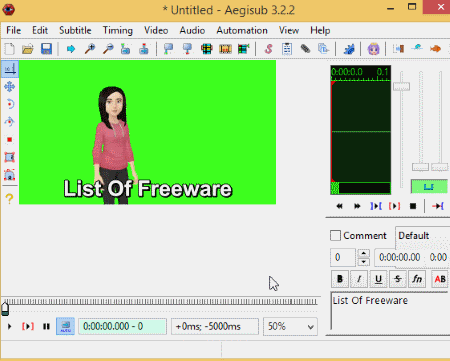This screenshot has height=361, width=450.
Task: Toggle Strikeout formatting
Action: tap(398, 279)
